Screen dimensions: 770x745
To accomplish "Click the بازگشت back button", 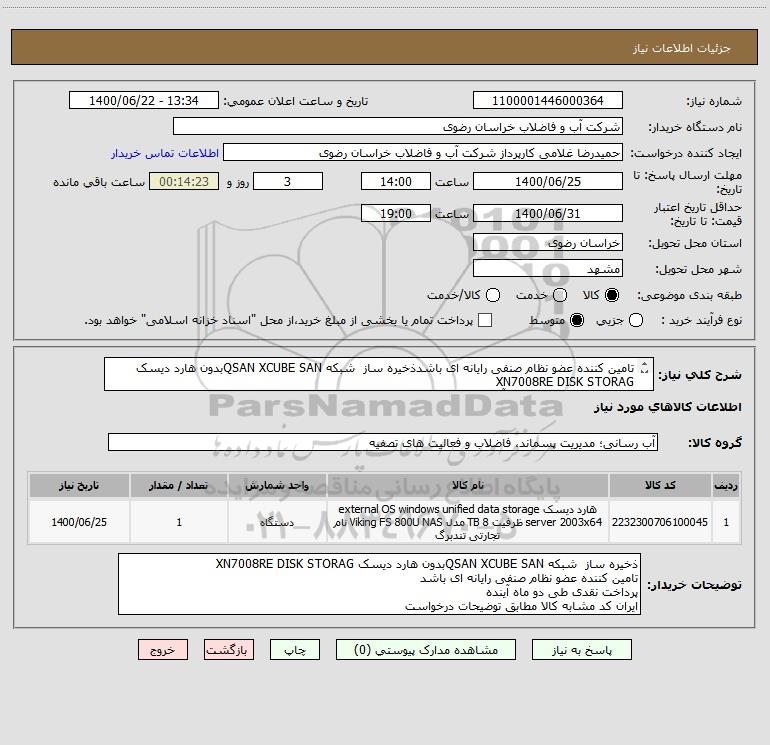I will click(229, 649).
